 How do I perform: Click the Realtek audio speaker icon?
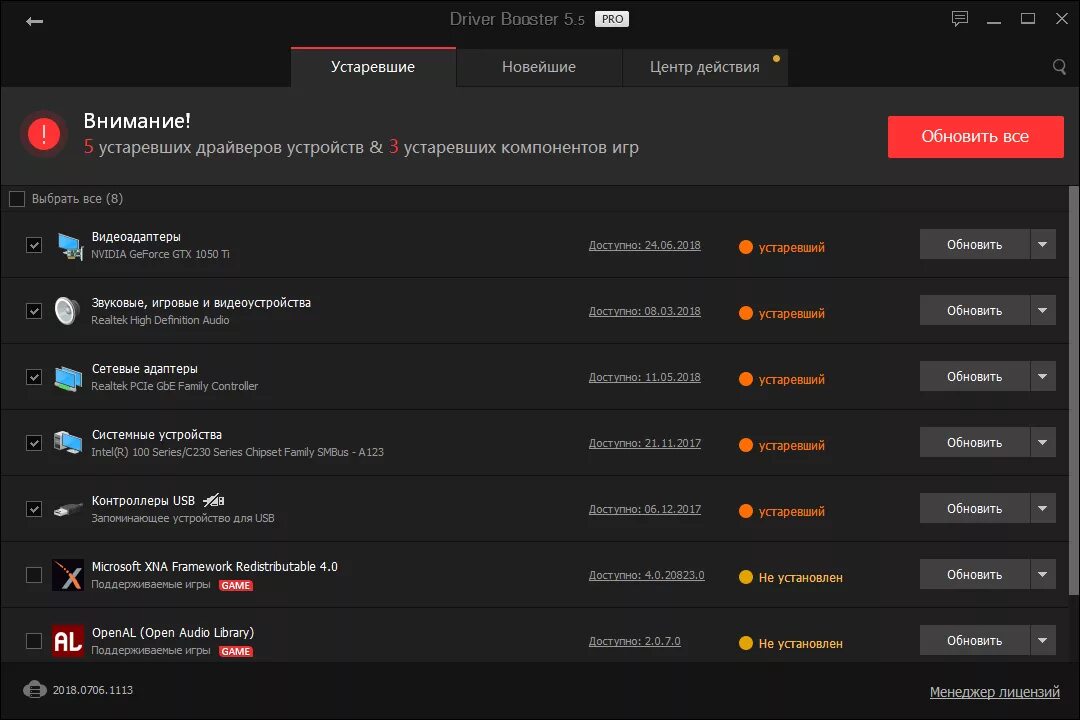(67, 311)
